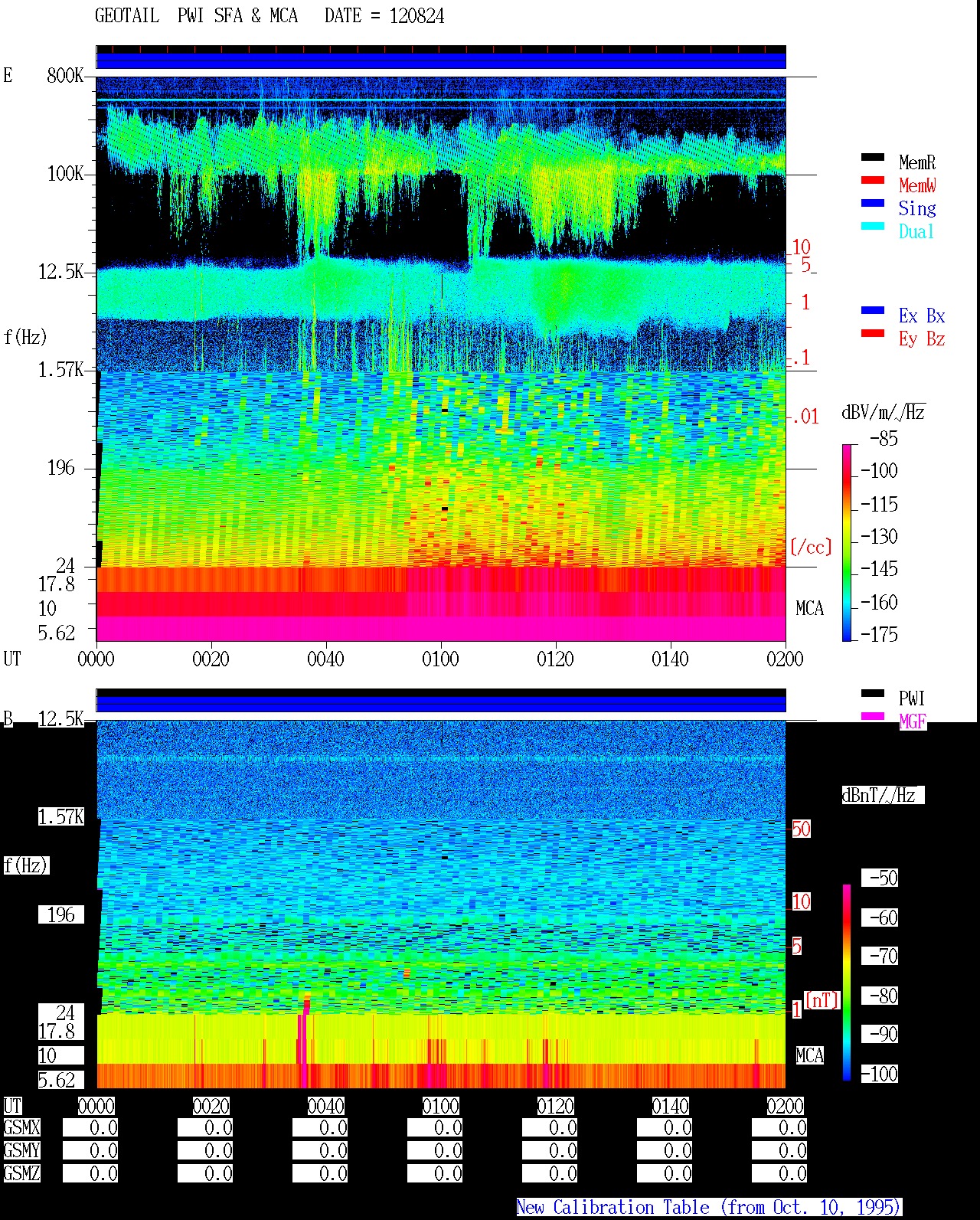Click the GSMZ row label
This screenshot has height=1220, width=980.
[x=21, y=1173]
